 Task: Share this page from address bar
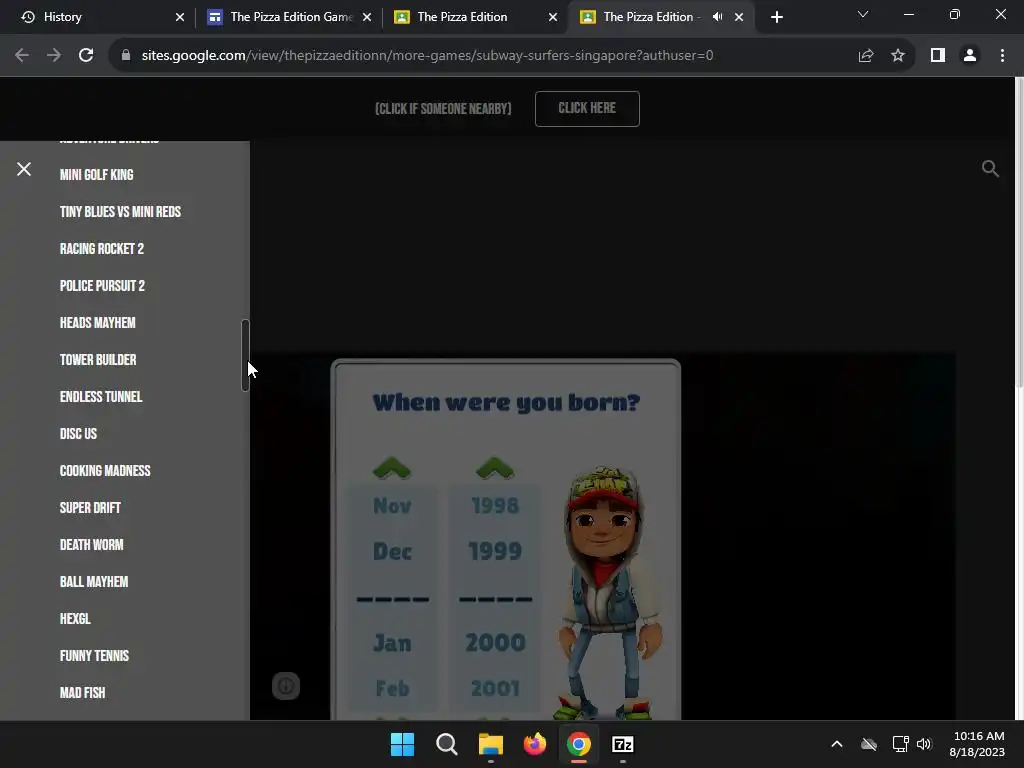865,56
